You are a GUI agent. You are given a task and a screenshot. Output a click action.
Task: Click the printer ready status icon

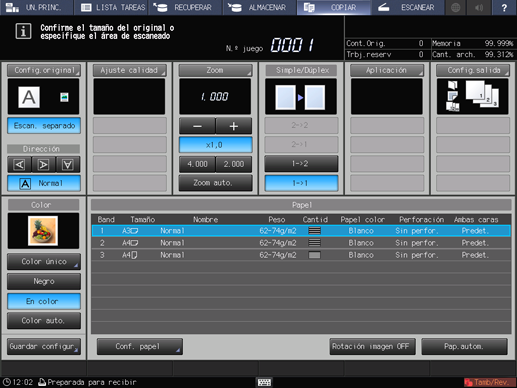(42, 382)
